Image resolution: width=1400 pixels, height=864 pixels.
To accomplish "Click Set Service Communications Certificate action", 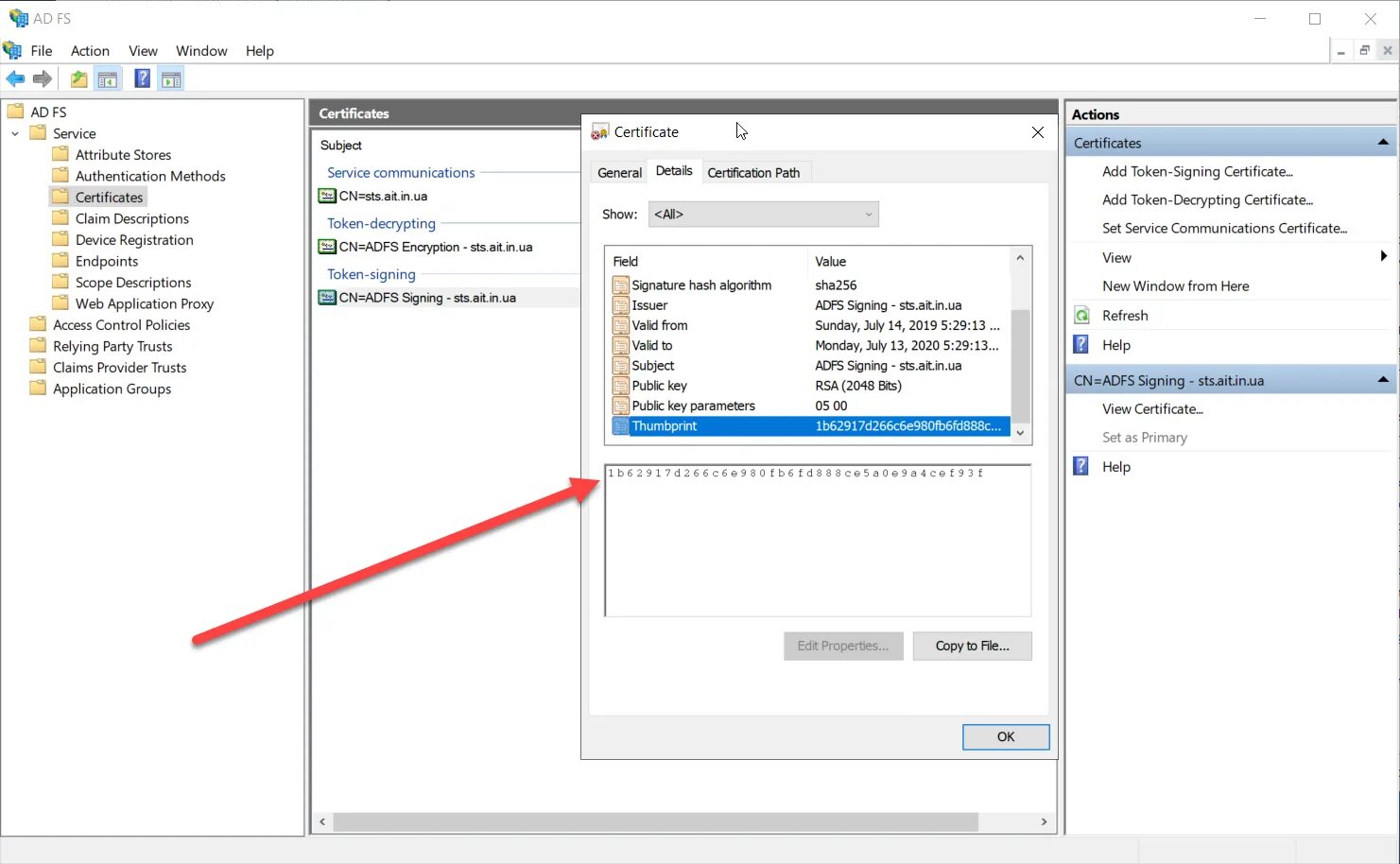I will (1224, 228).
